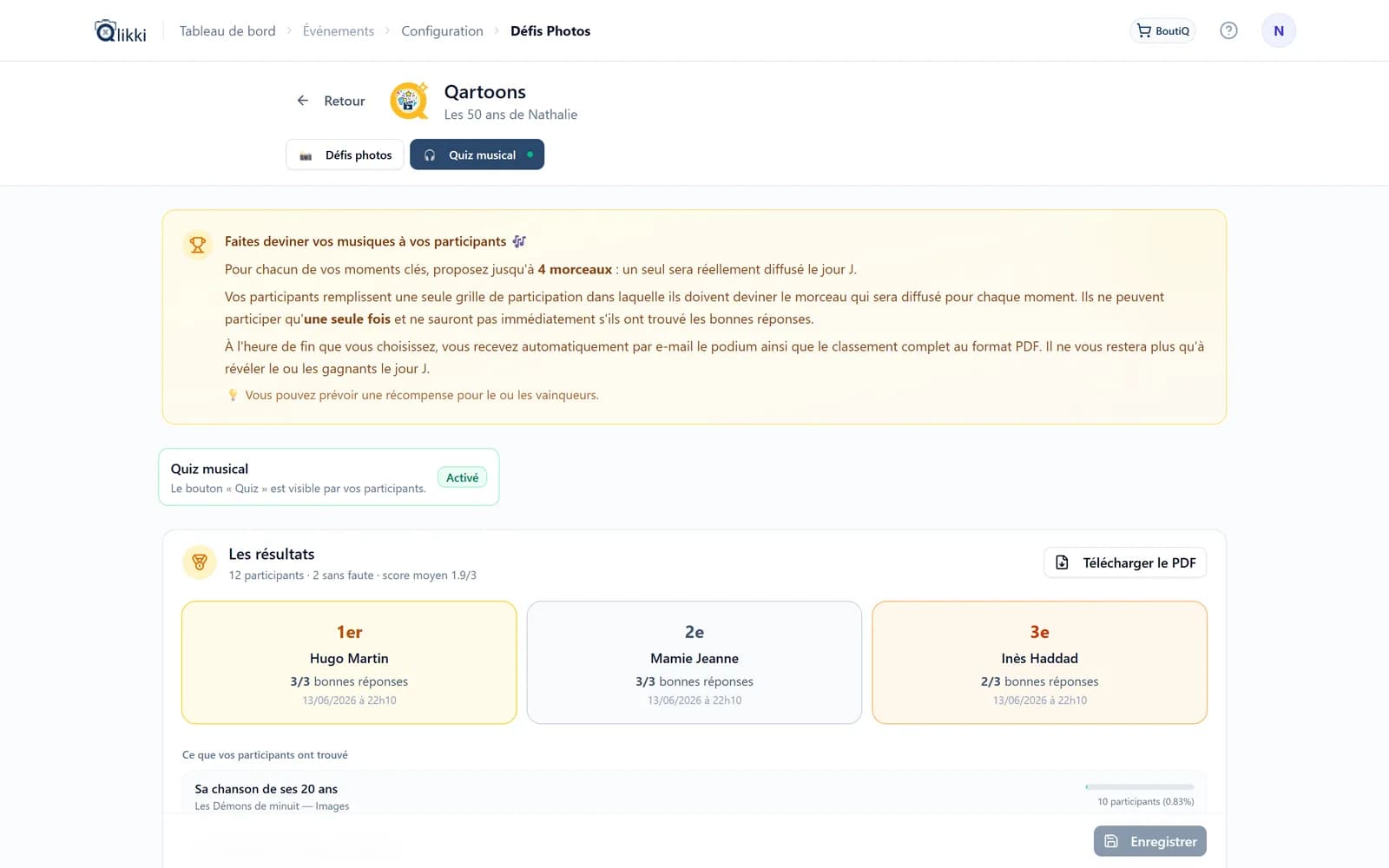This screenshot has height=868, width=1389.
Task: Toggle the Quiz musical Activé switch
Action: click(x=462, y=477)
